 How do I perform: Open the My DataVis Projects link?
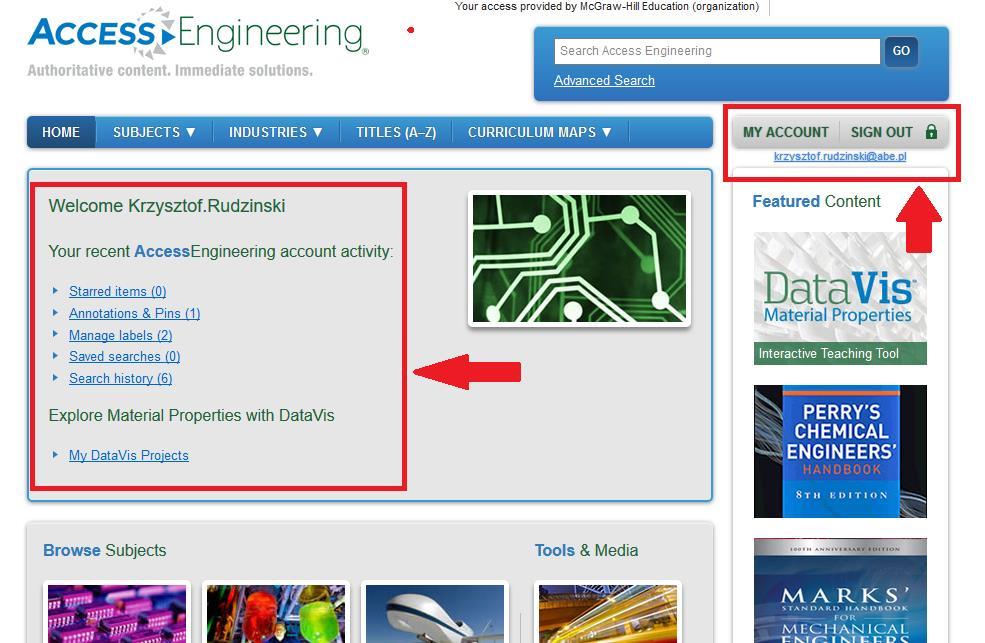pyautogui.click(x=129, y=455)
